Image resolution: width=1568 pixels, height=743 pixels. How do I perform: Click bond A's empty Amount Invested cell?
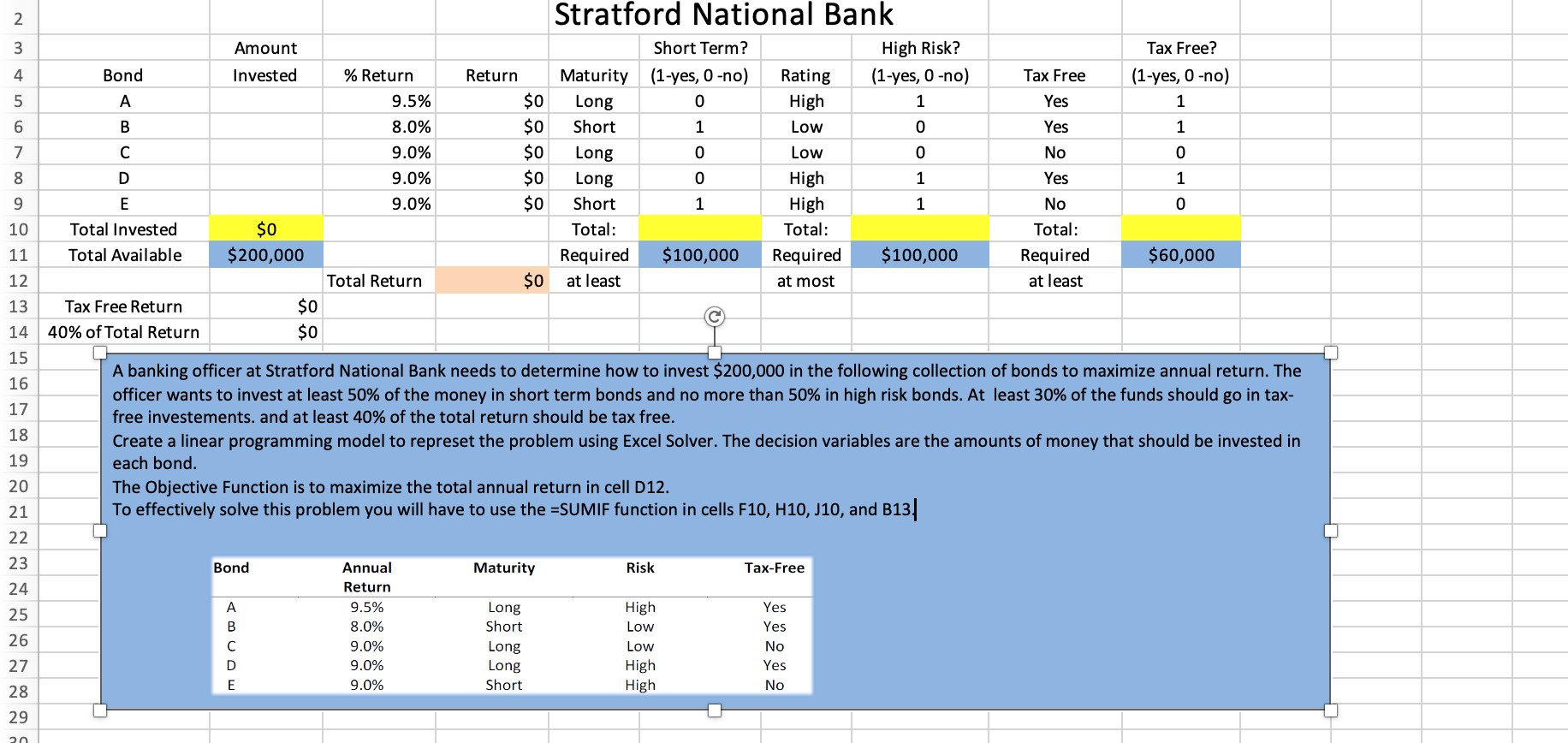[265, 101]
